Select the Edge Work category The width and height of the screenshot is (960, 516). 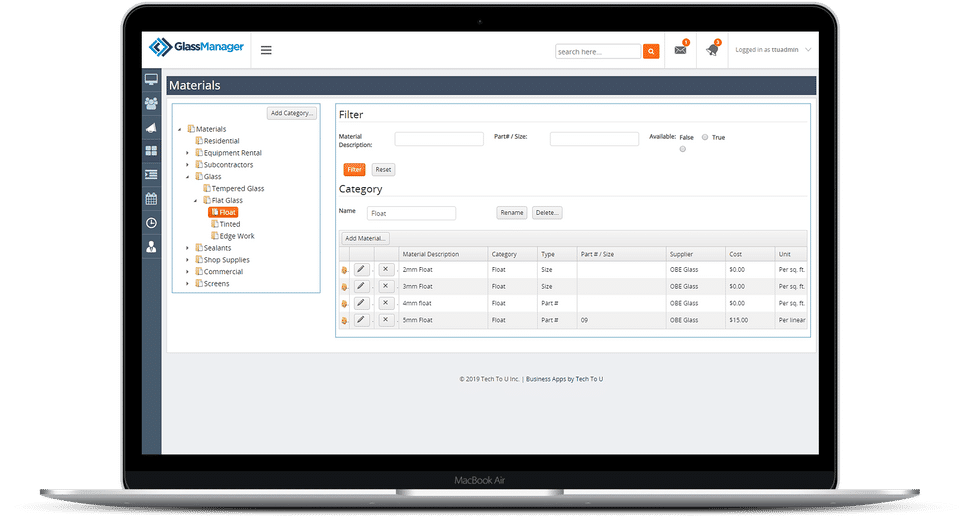[x=237, y=236]
